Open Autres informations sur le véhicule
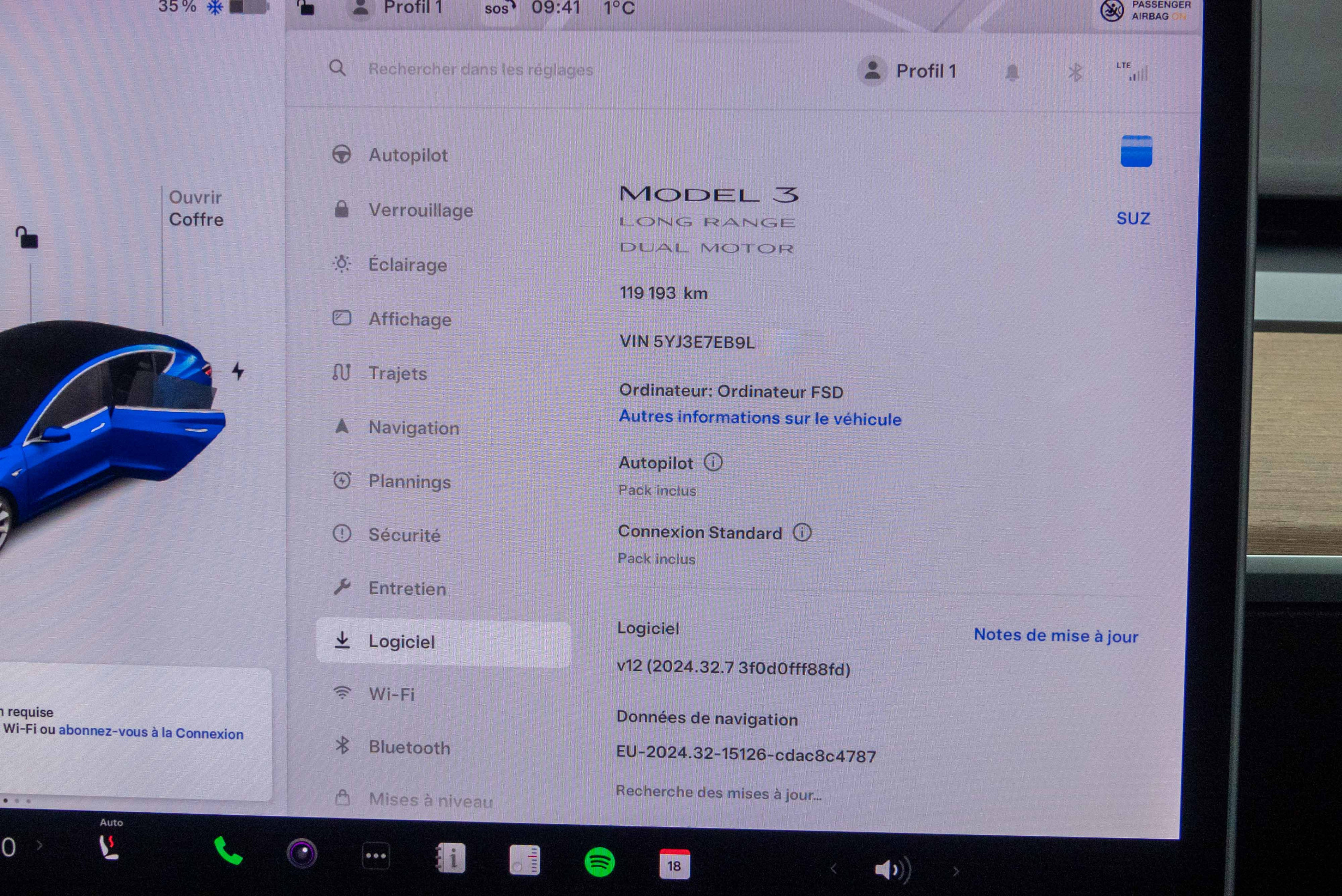1342x896 pixels. click(760, 418)
